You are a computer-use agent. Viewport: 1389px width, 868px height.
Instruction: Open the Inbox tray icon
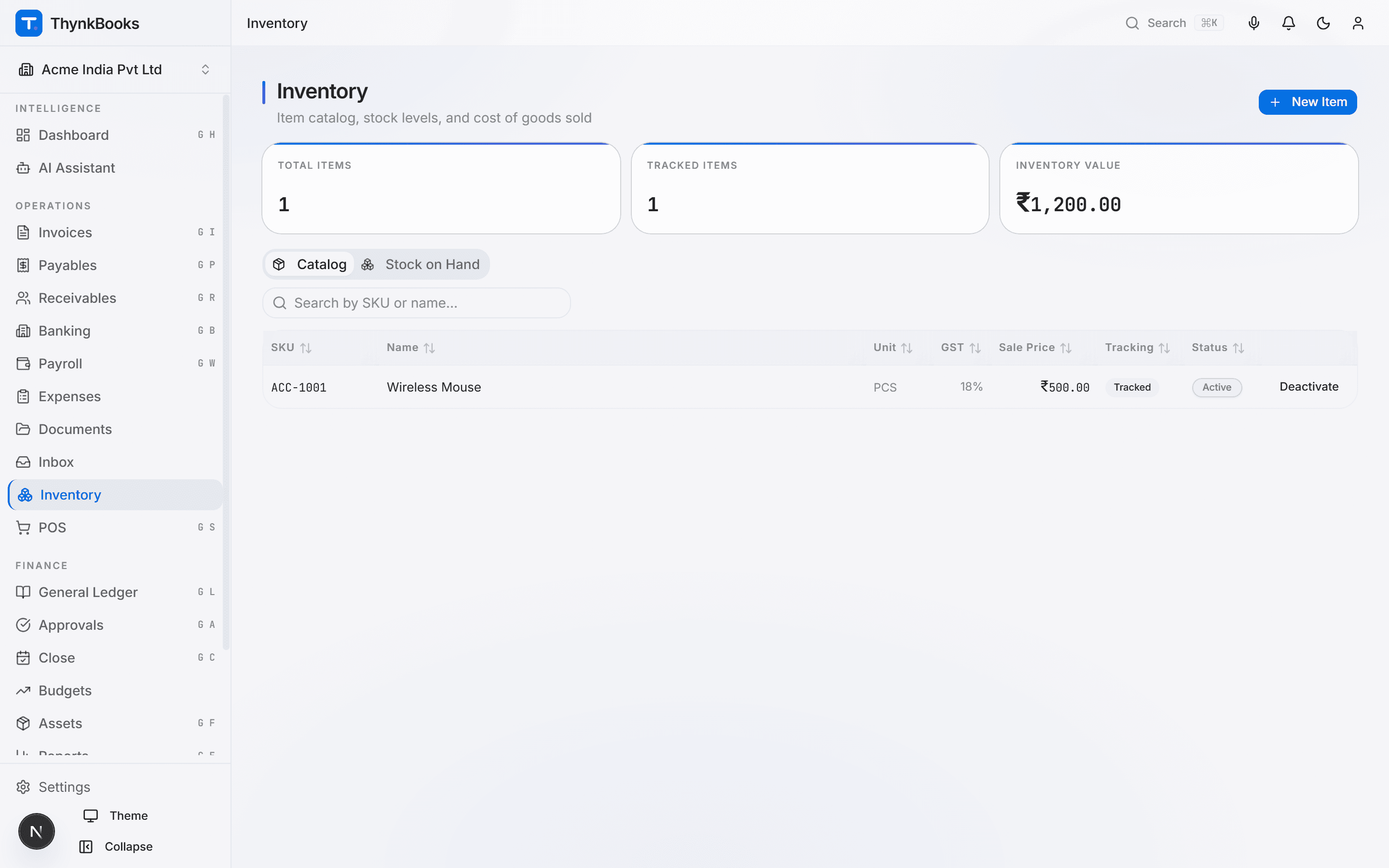pos(23,461)
